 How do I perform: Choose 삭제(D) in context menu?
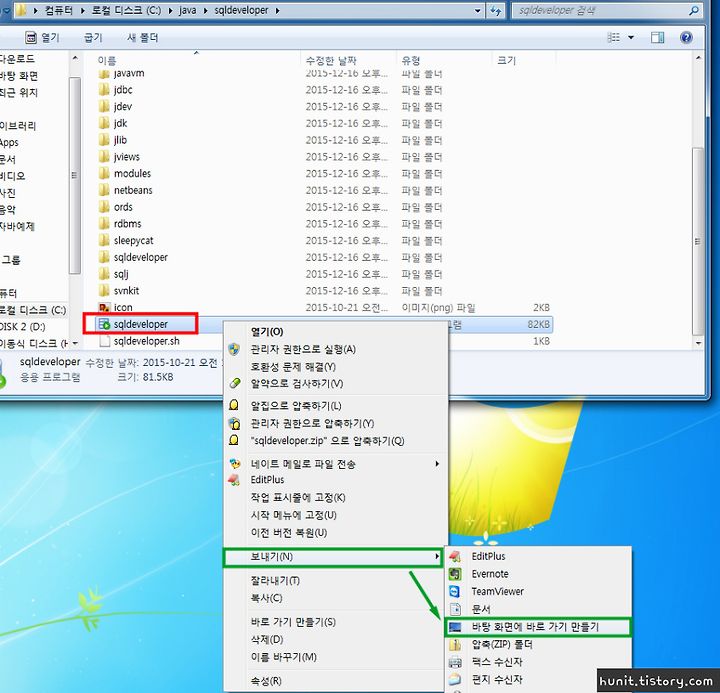click(x=267, y=639)
